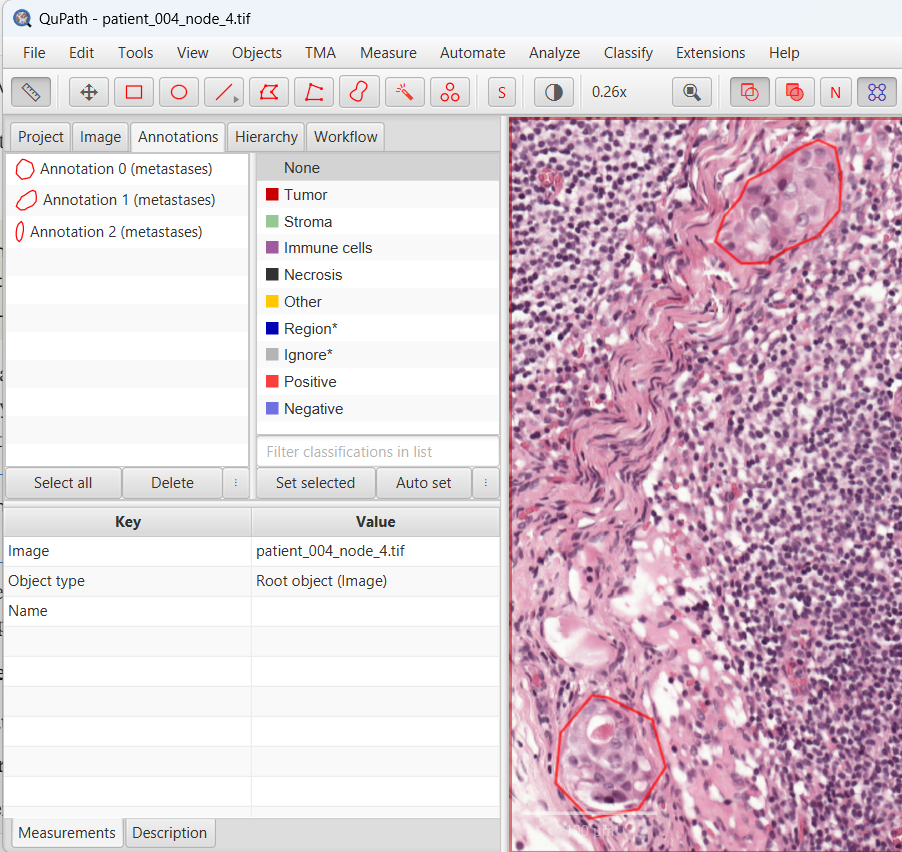Select the Polygon annotation tool
Image resolution: width=902 pixels, height=852 pixels.
(269, 92)
